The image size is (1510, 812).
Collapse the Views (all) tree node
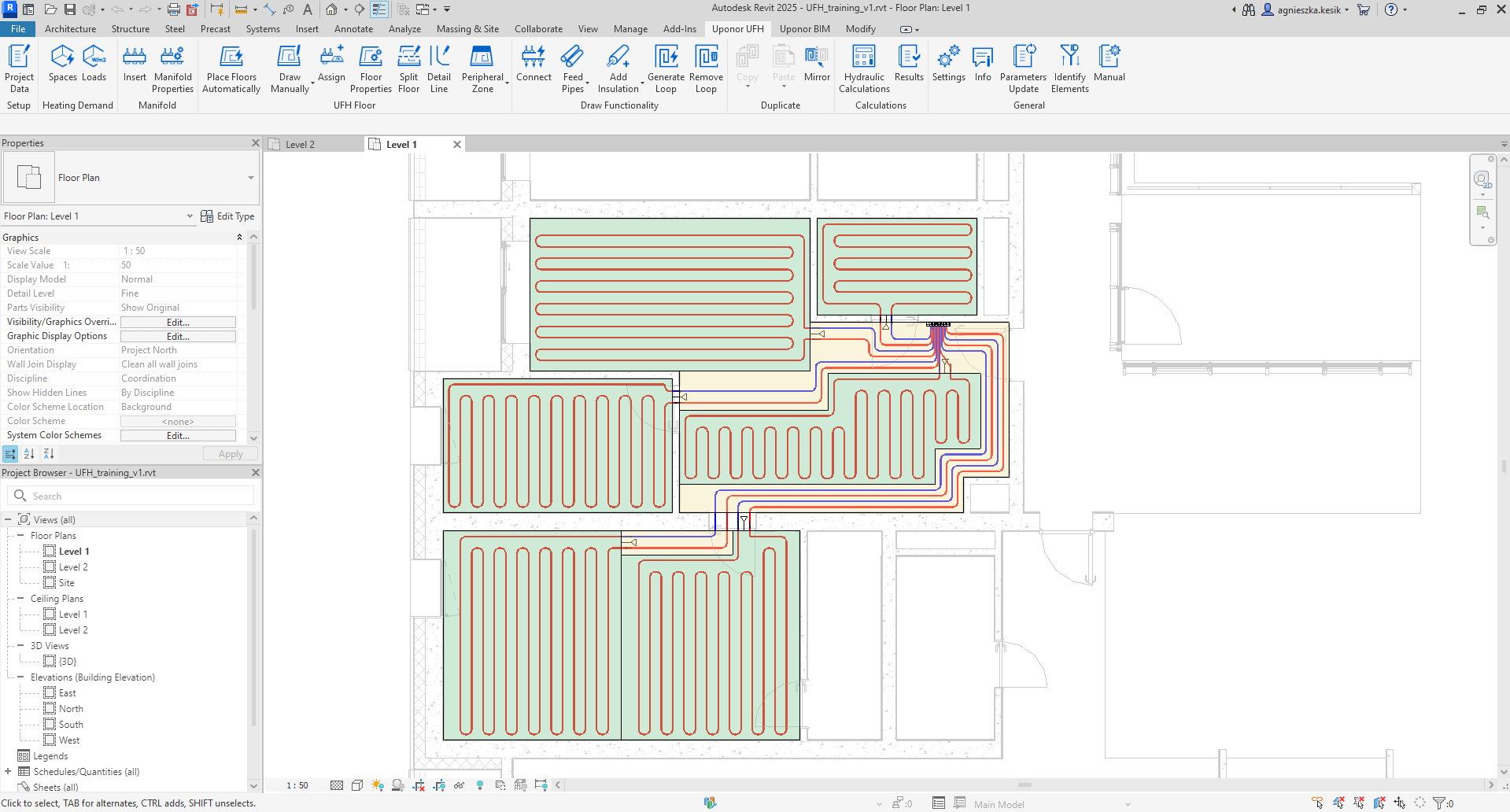tap(8, 520)
